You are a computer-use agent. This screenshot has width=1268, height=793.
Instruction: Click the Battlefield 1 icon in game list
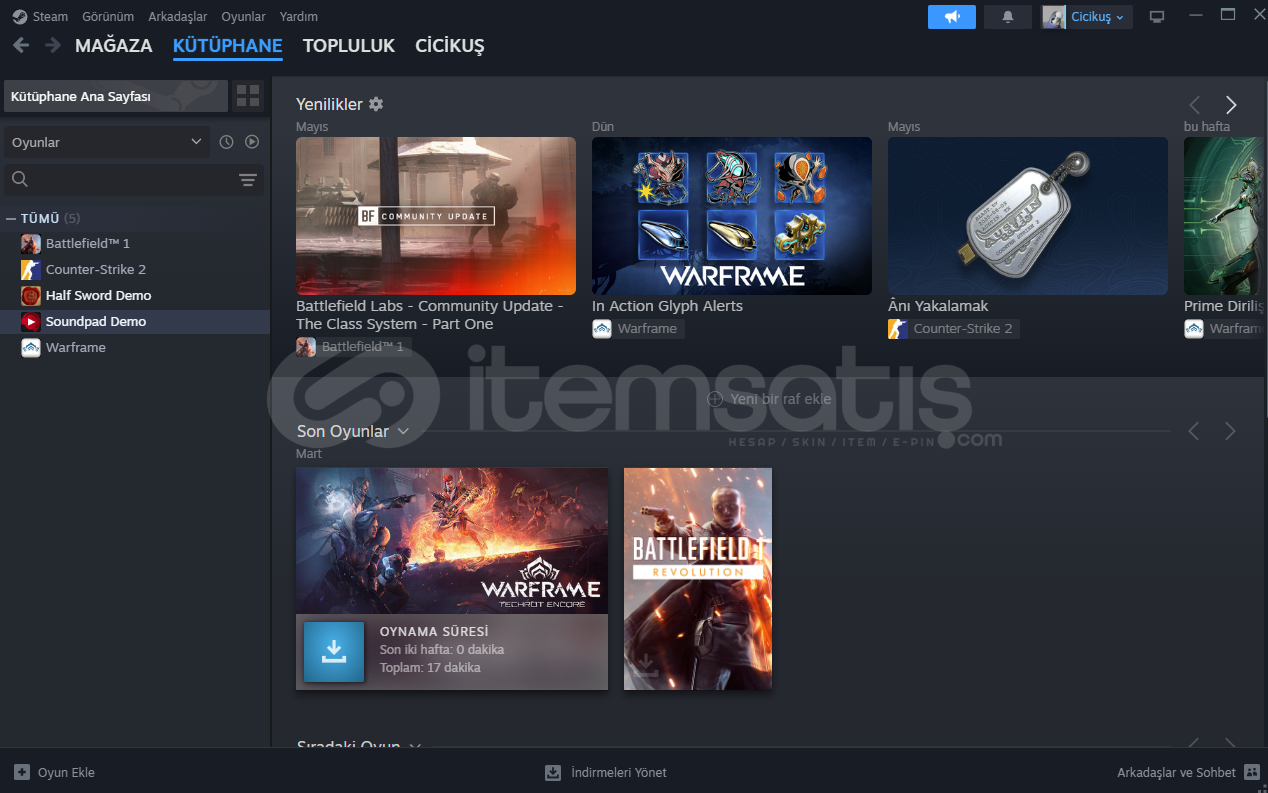click(30, 243)
